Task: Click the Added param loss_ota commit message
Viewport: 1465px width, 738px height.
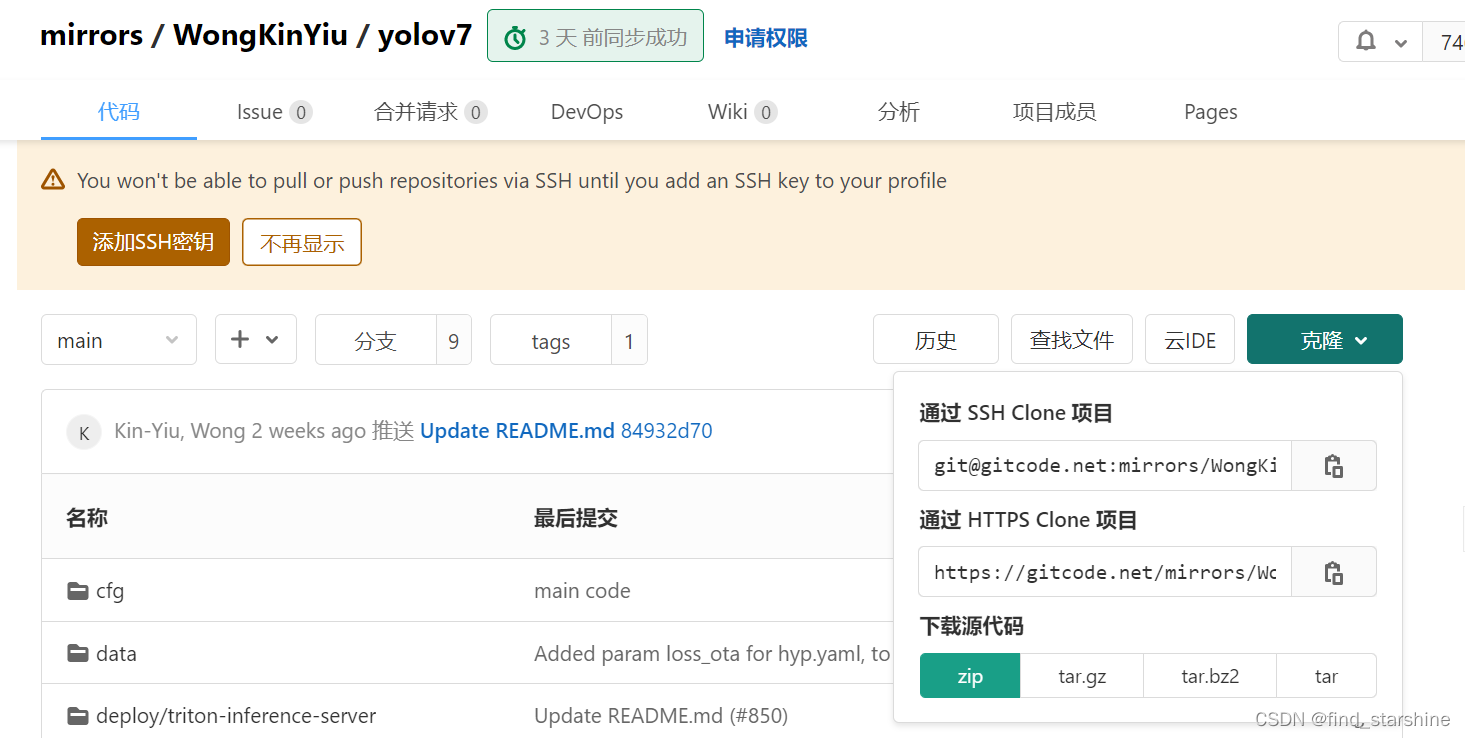Action: [712, 654]
